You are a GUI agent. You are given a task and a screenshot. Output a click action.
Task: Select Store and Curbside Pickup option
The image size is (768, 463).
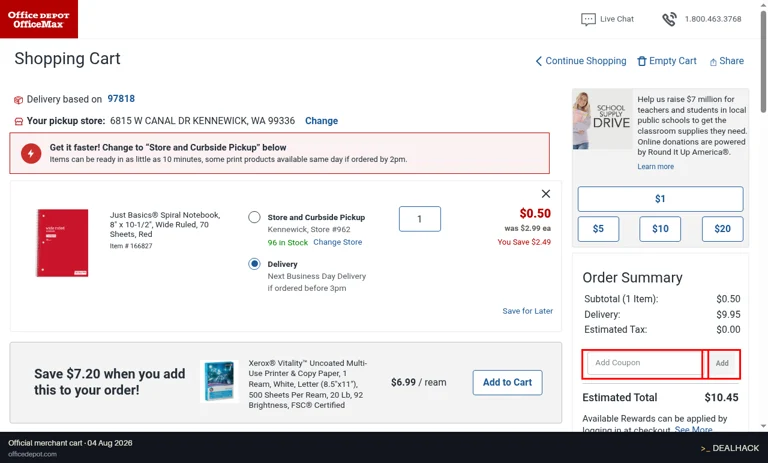pyautogui.click(x=254, y=217)
